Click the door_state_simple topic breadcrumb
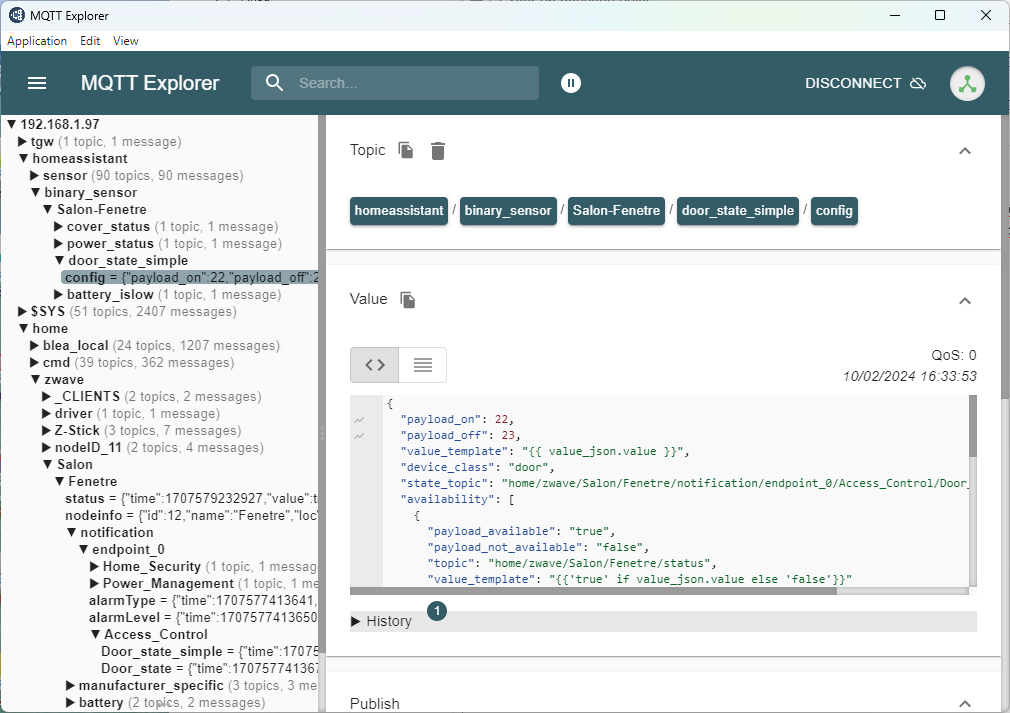1010x713 pixels. 738,211
